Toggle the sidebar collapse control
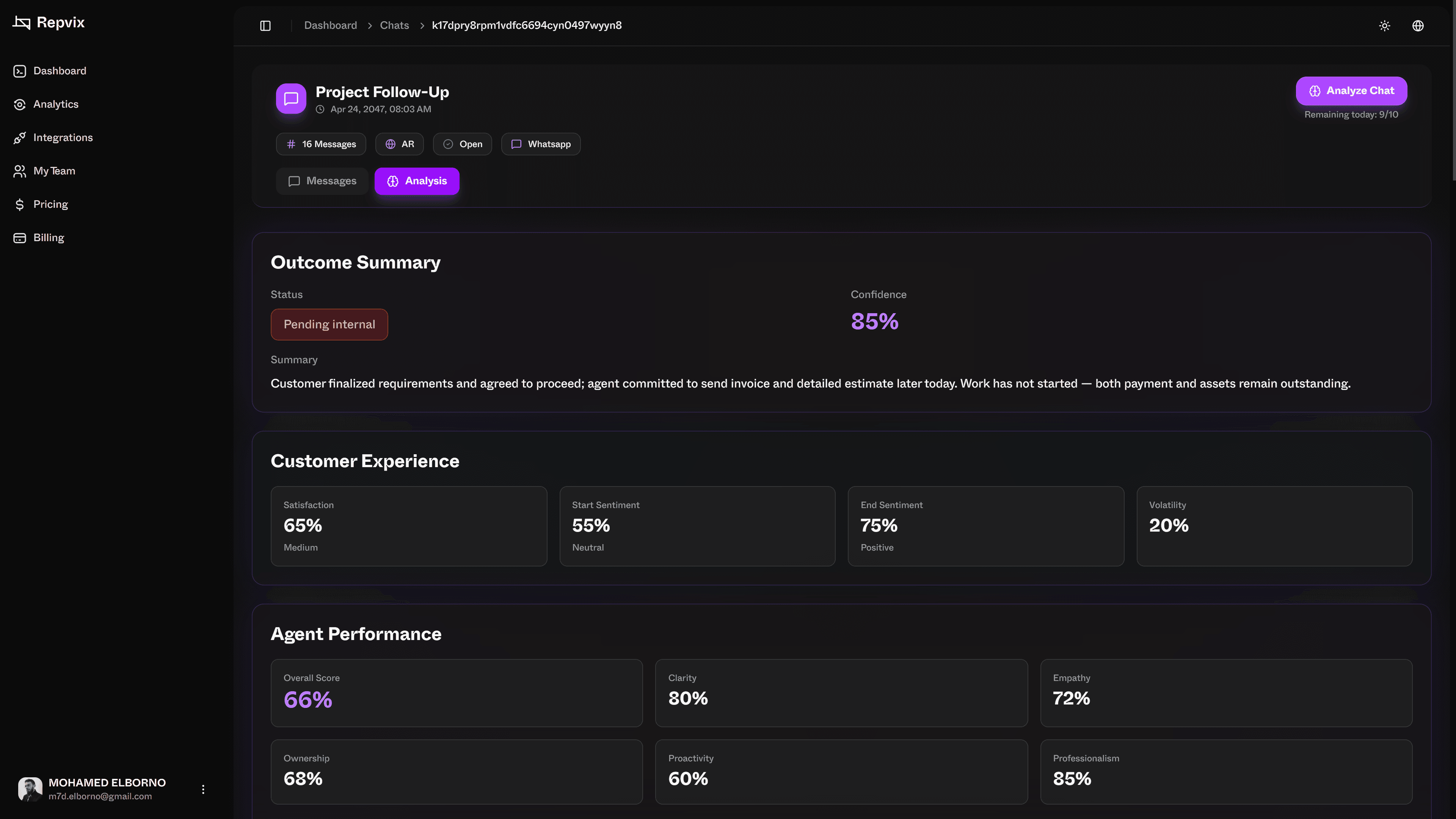The image size is (1456, 819). coord(265,25)
